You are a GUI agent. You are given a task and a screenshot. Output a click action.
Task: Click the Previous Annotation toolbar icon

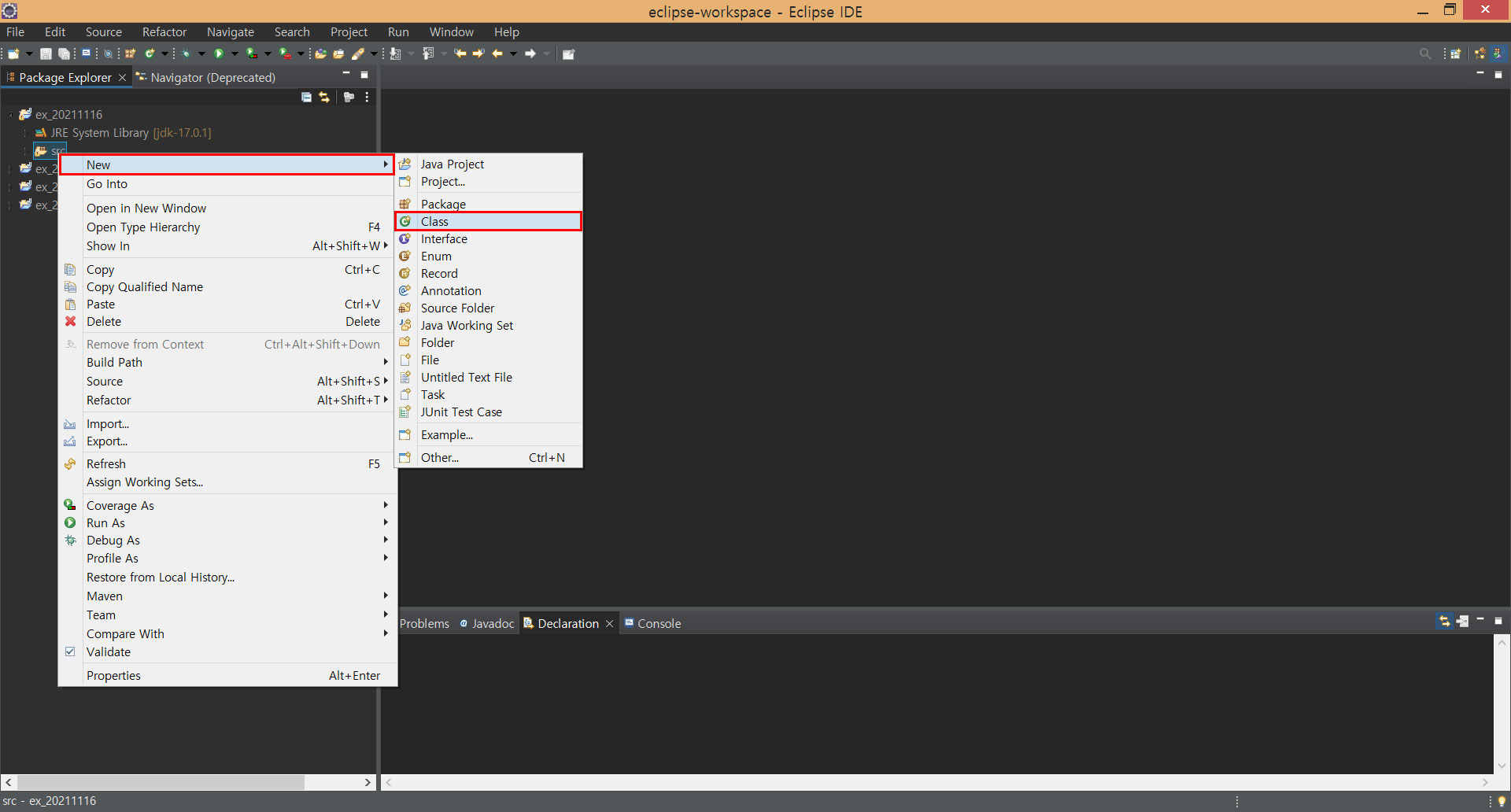point(428,54)
